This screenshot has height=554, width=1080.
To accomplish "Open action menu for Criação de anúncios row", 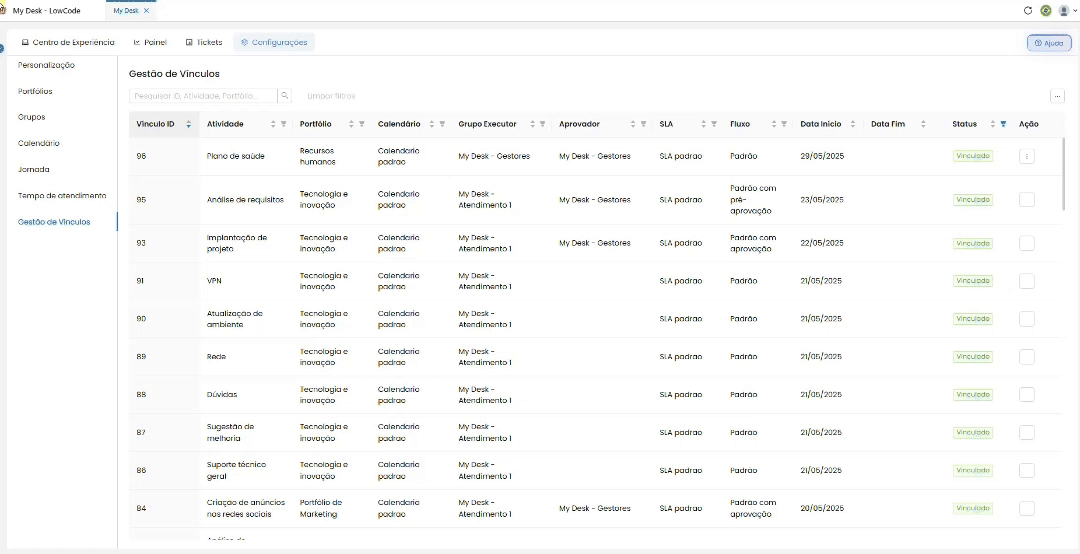I will coord(1027,509).
